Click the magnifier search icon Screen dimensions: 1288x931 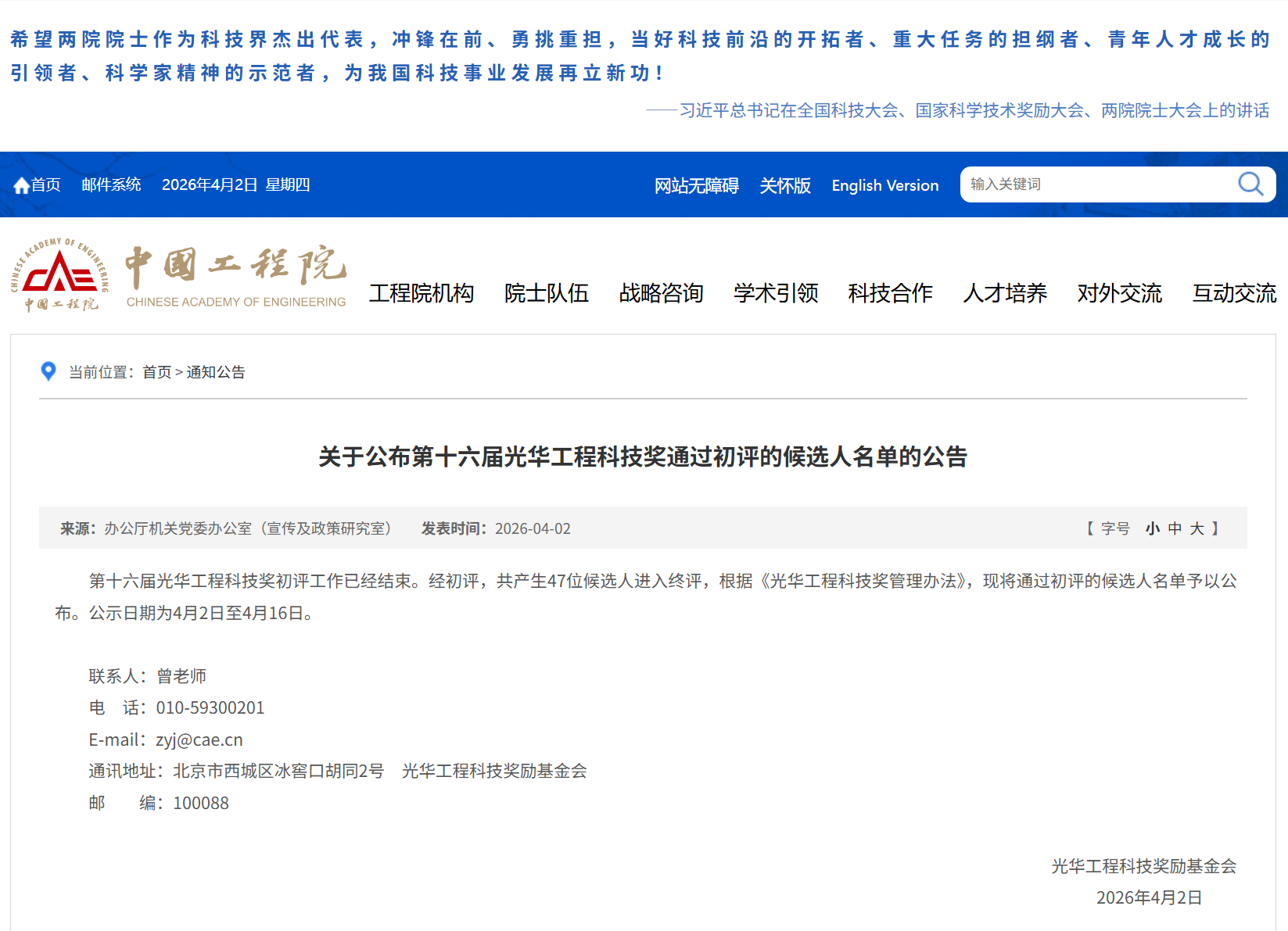point(1250,184)
